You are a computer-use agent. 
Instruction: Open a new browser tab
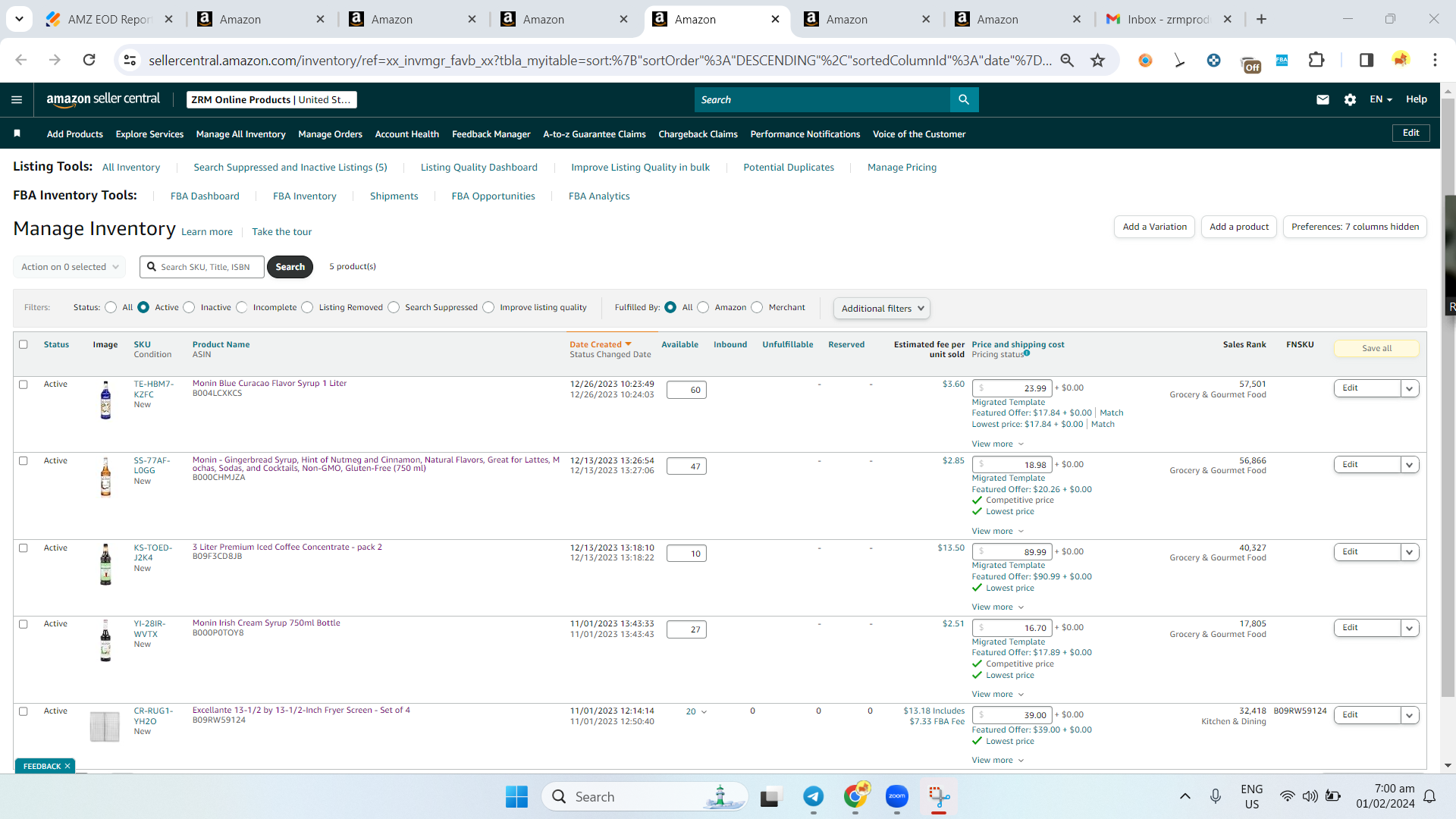1261,19
